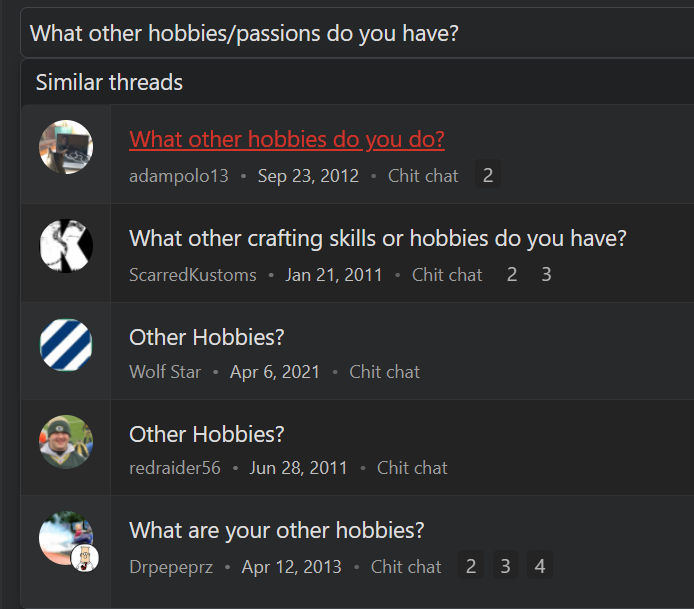Screen dimensions: 694x609
Task: Open 'What are your other hobbies?' thread
Action: tap(277, 530)
